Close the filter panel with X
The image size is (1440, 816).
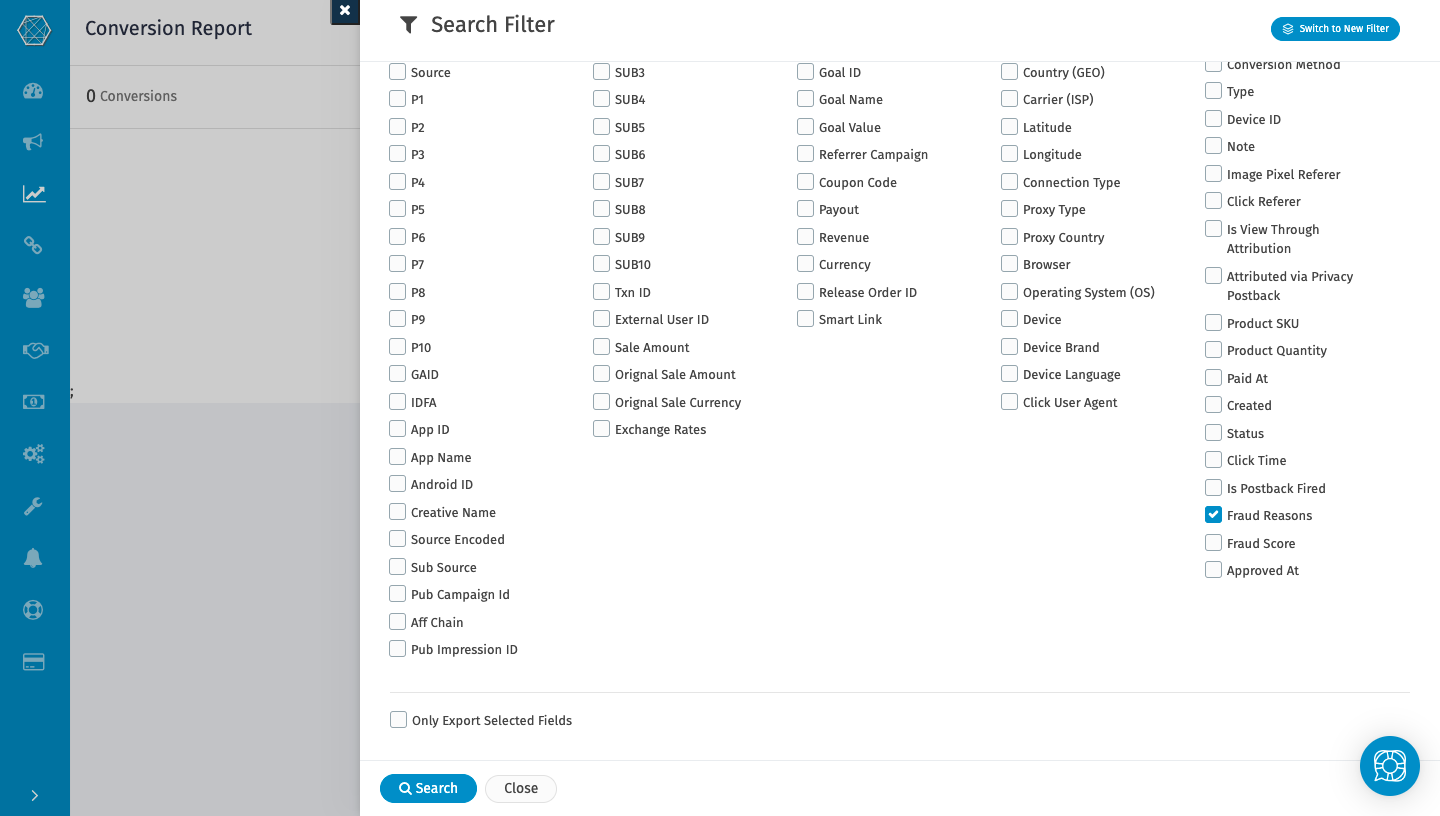pyautogui.click(x=345, y=11)
